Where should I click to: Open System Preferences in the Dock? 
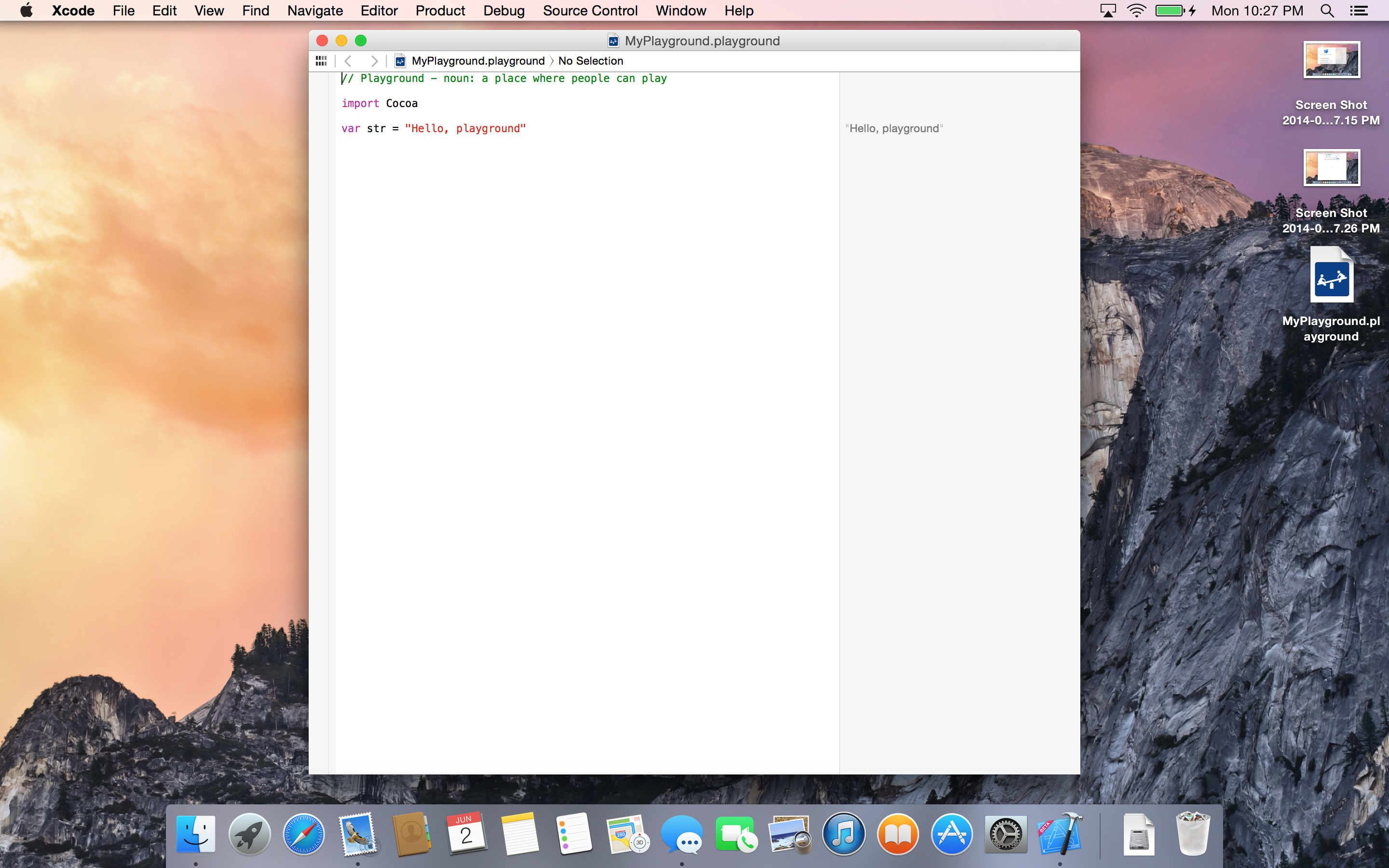pyautogui.click(x=1006, y=834)
